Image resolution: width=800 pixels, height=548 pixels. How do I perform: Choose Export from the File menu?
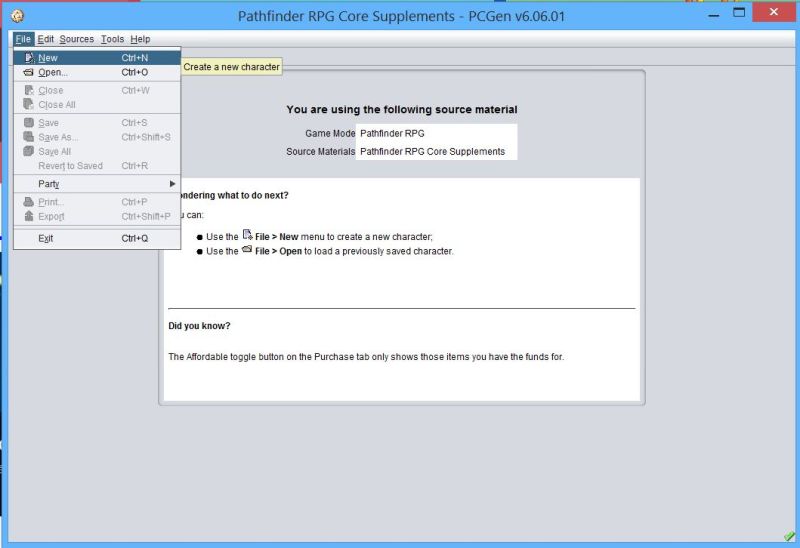pos(97,216)
